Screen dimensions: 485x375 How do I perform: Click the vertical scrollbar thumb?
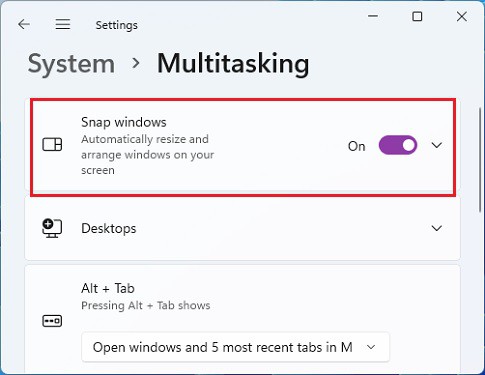click(480, 159)
